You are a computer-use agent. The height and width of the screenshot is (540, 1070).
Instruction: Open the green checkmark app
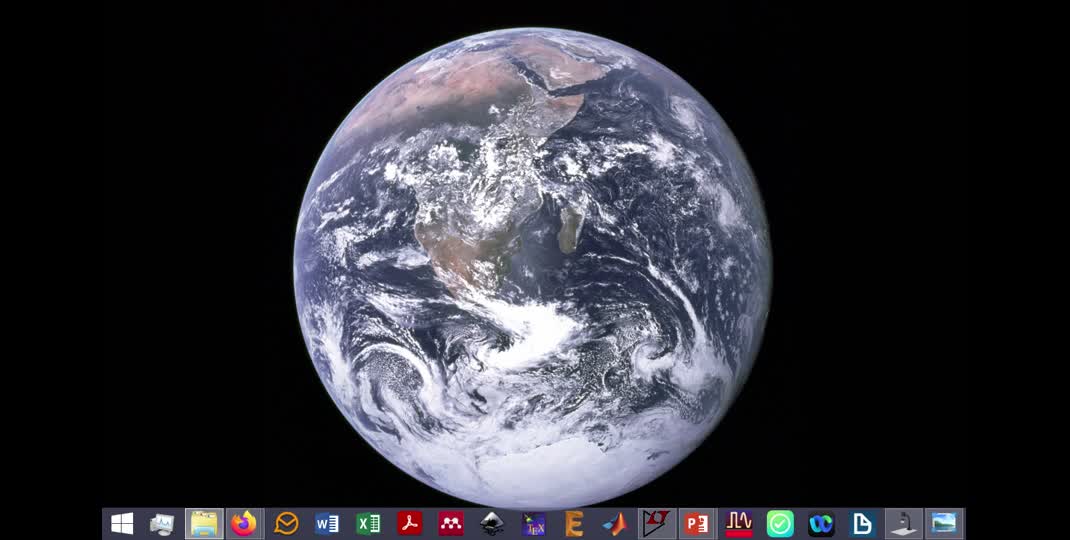[x=780, y=524]
